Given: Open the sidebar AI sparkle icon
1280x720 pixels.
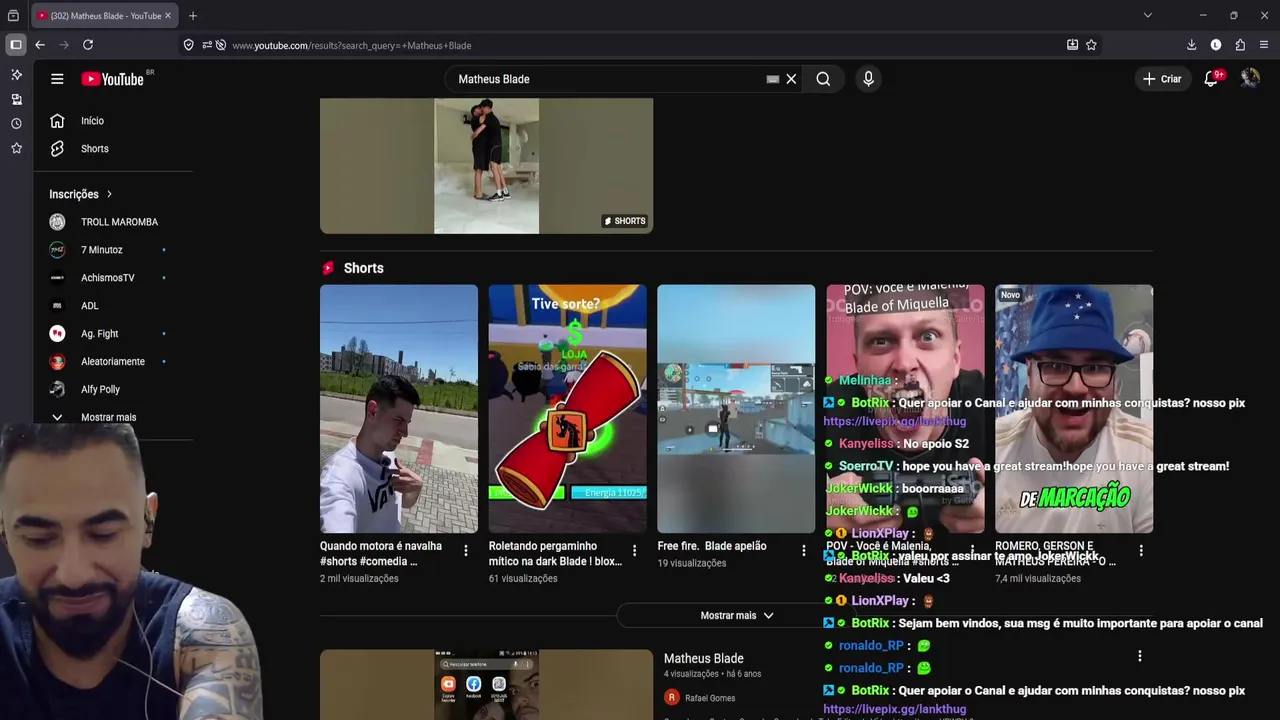Looking at the screenshot, I should coord(16,75).
